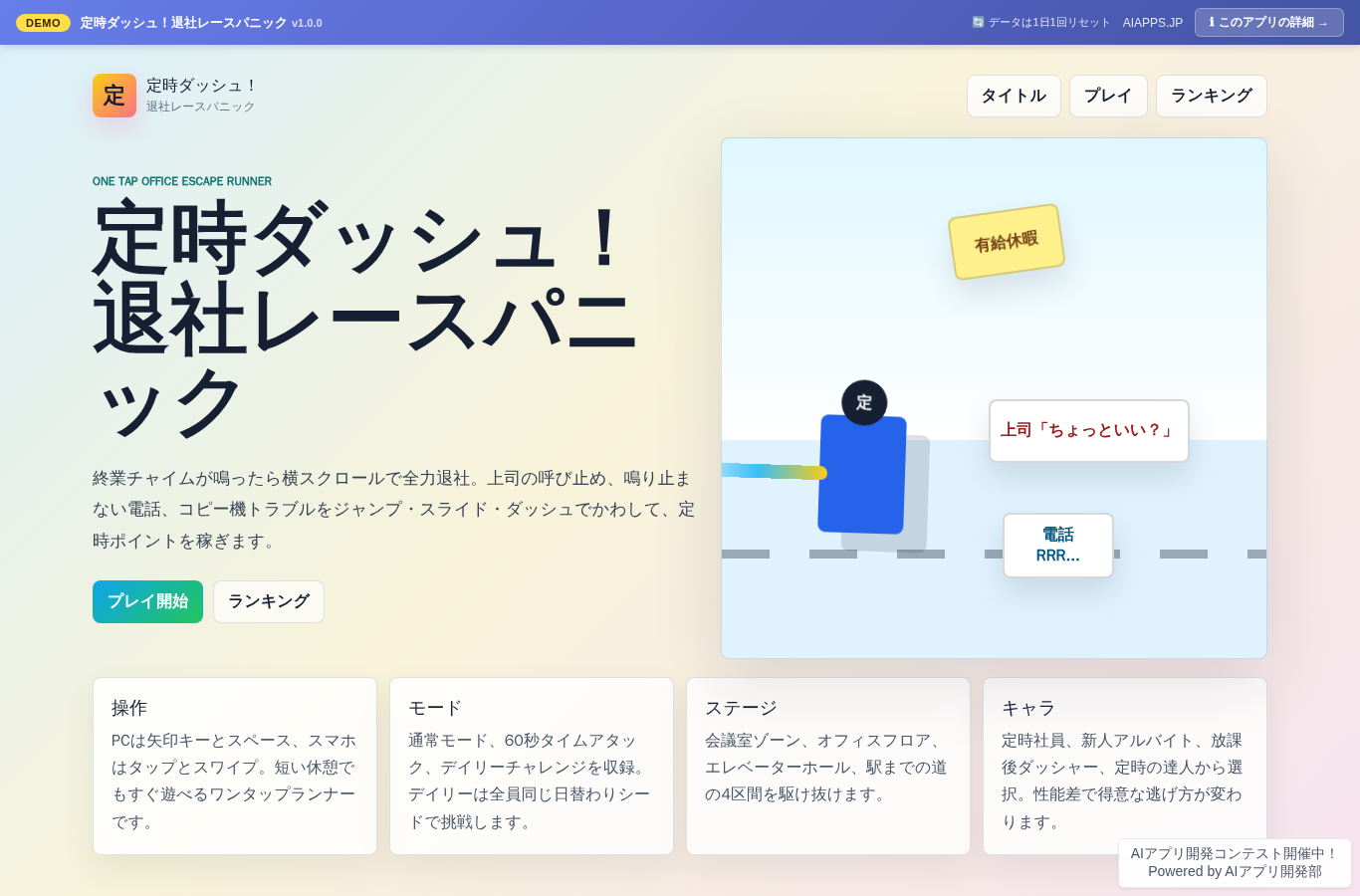
Task: Click the Powered by AIアプリ開発部 text
Action: point(1235,871)
